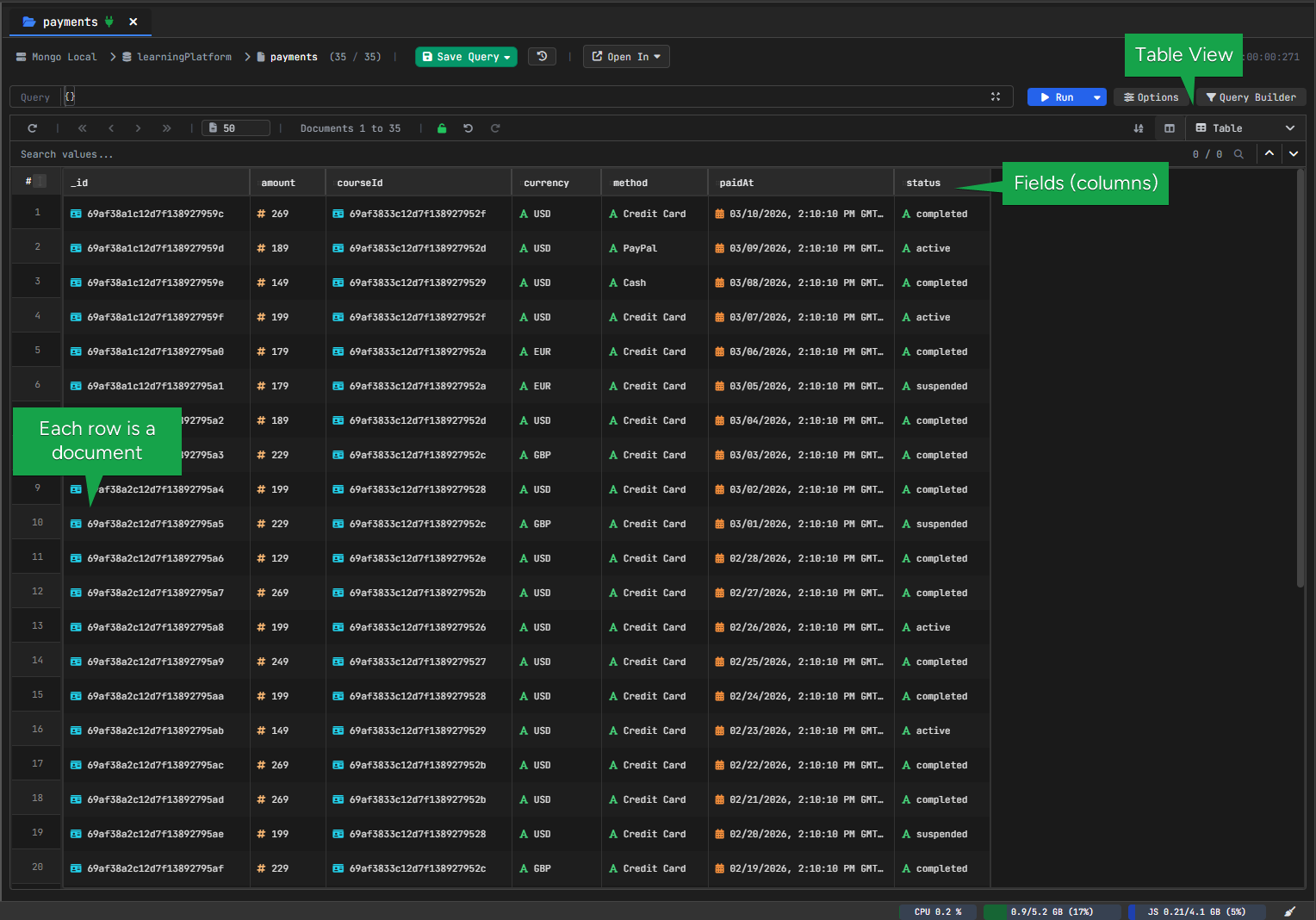
Task: Open the Query Builder
Action: point(1251,97)
